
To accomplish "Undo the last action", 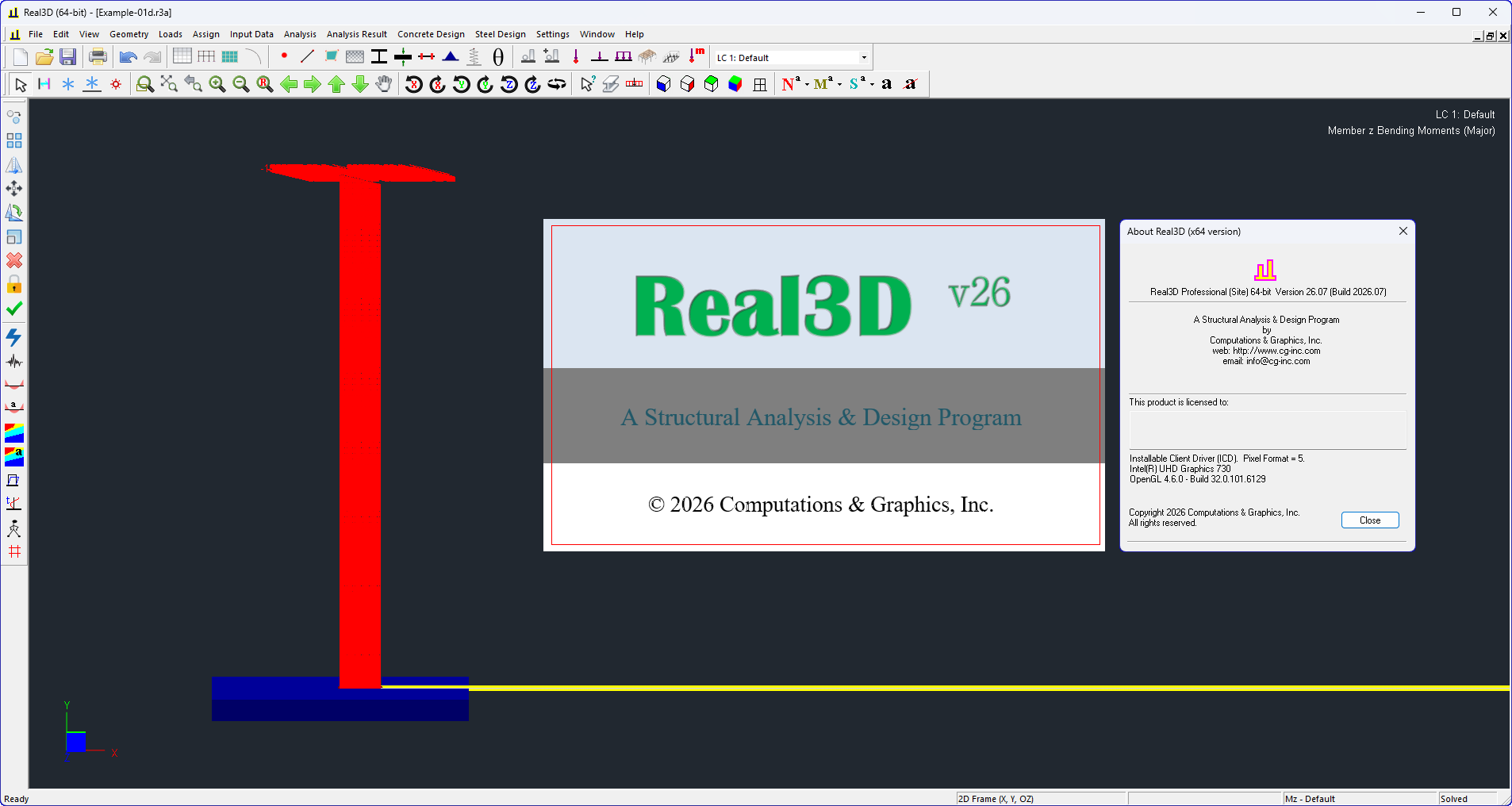I will click(127, 56).
